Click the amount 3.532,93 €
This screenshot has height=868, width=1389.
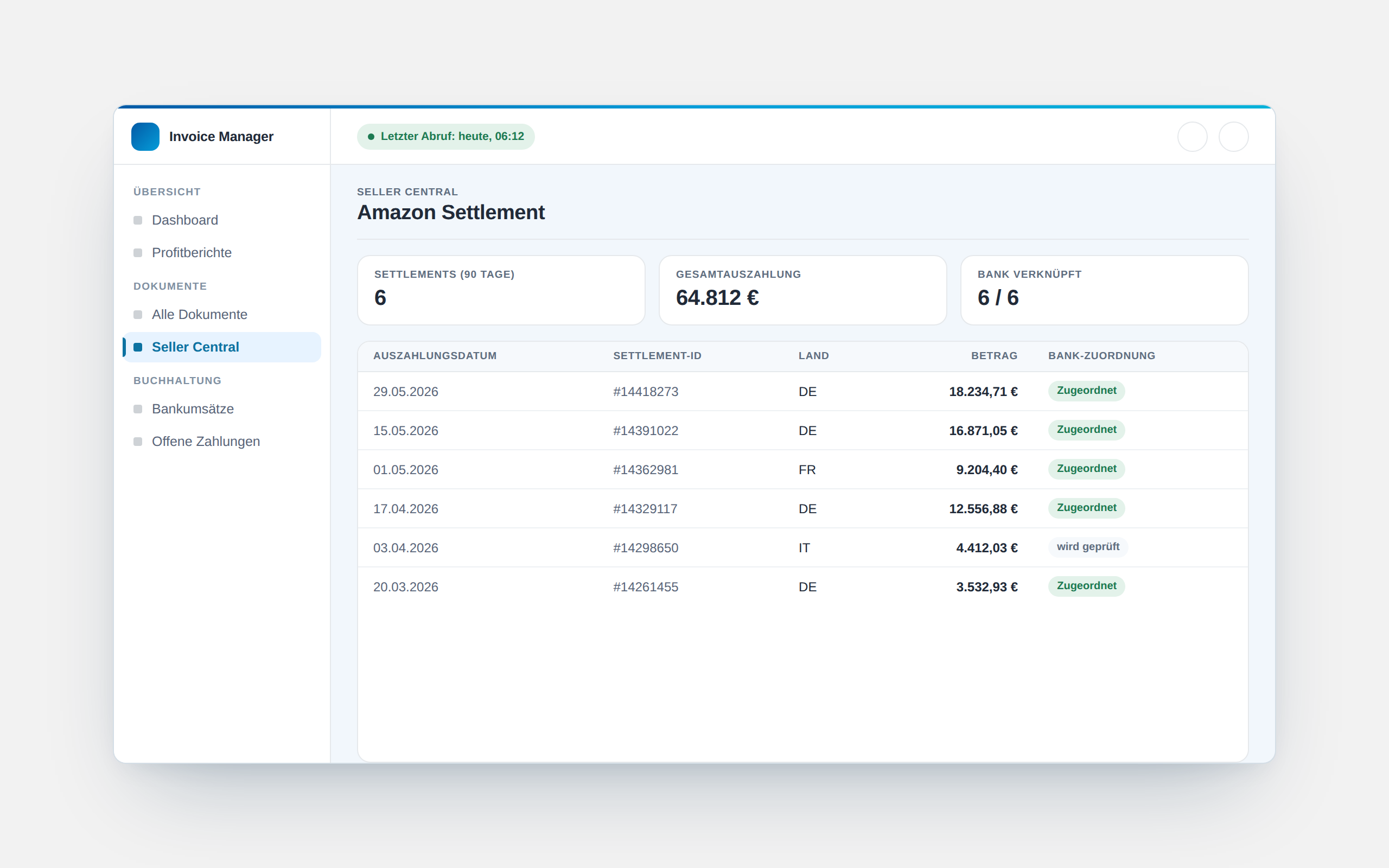(986, 586)
